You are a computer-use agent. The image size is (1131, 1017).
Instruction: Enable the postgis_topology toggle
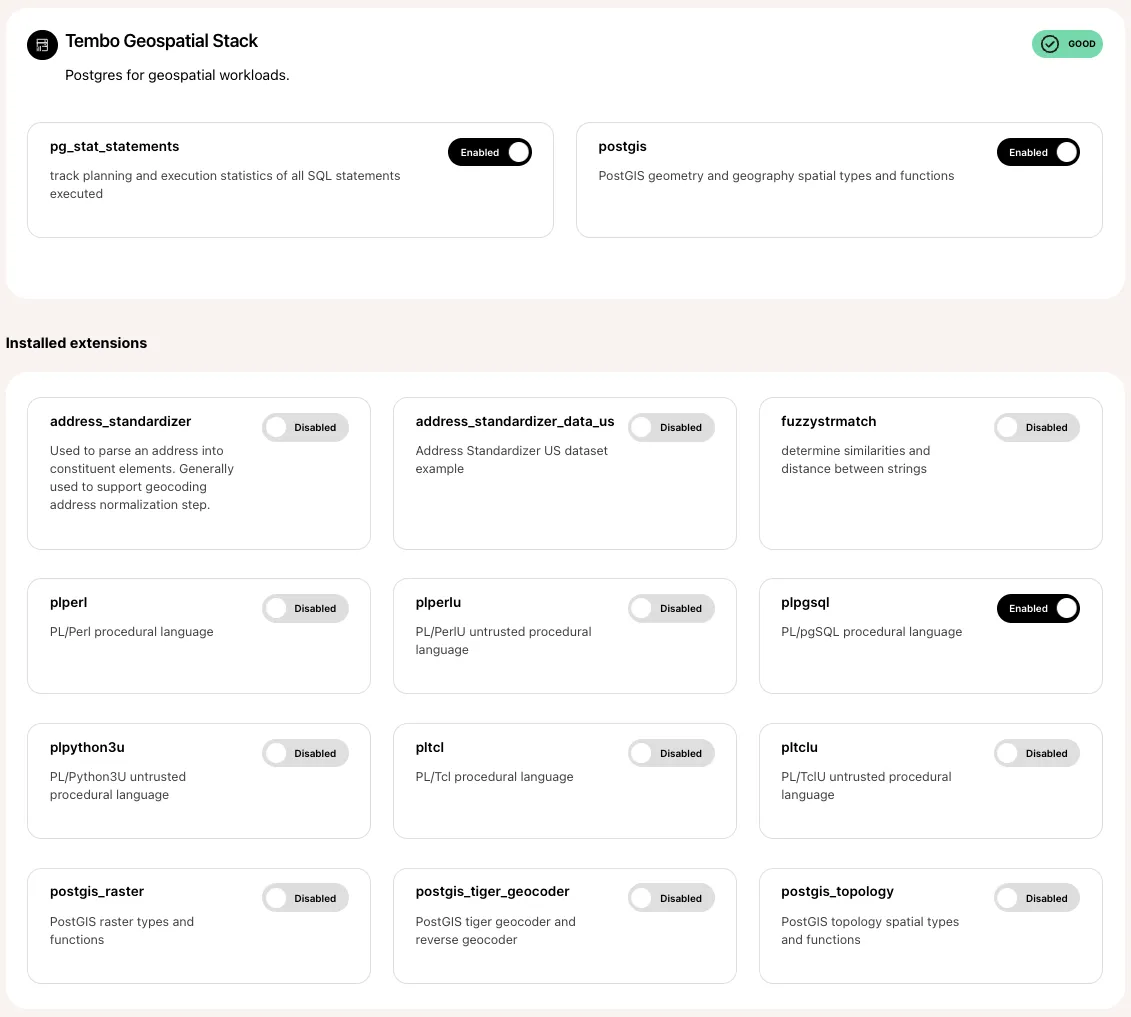1037,898
